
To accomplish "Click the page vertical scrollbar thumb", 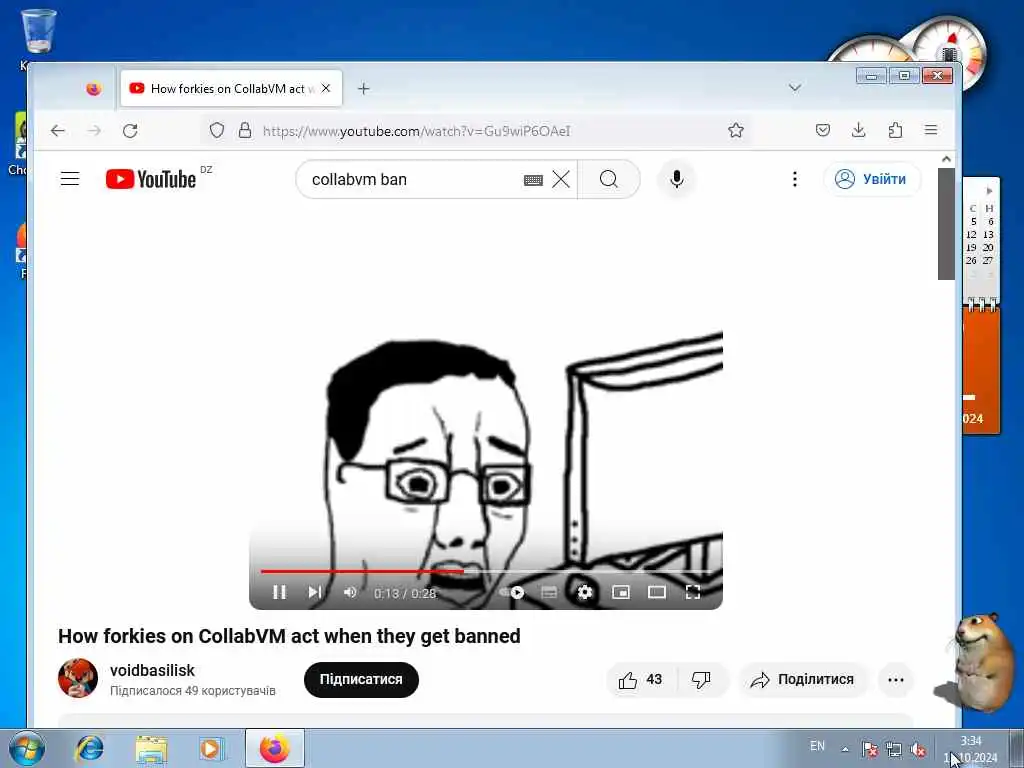I will click(946, 223).
